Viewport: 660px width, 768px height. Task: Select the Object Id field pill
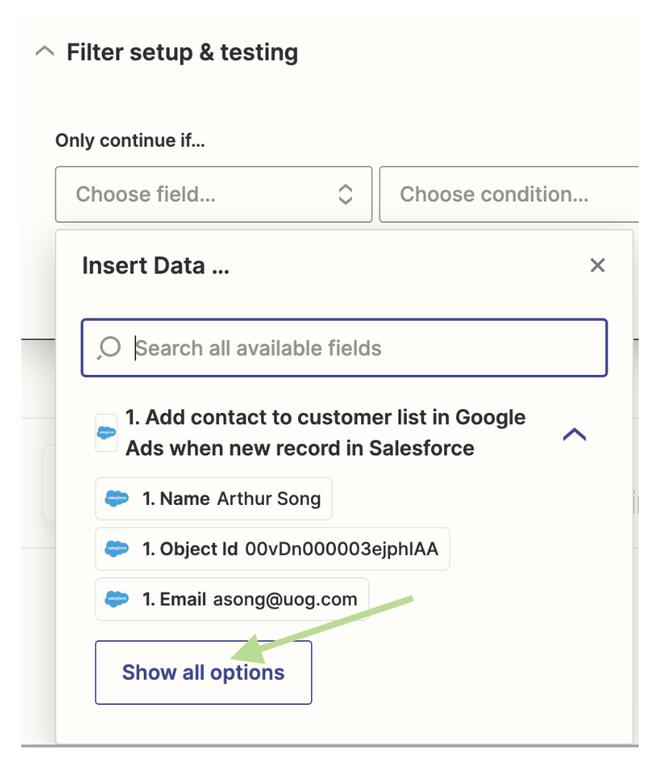pyautogui.click(x=272, y=549)
